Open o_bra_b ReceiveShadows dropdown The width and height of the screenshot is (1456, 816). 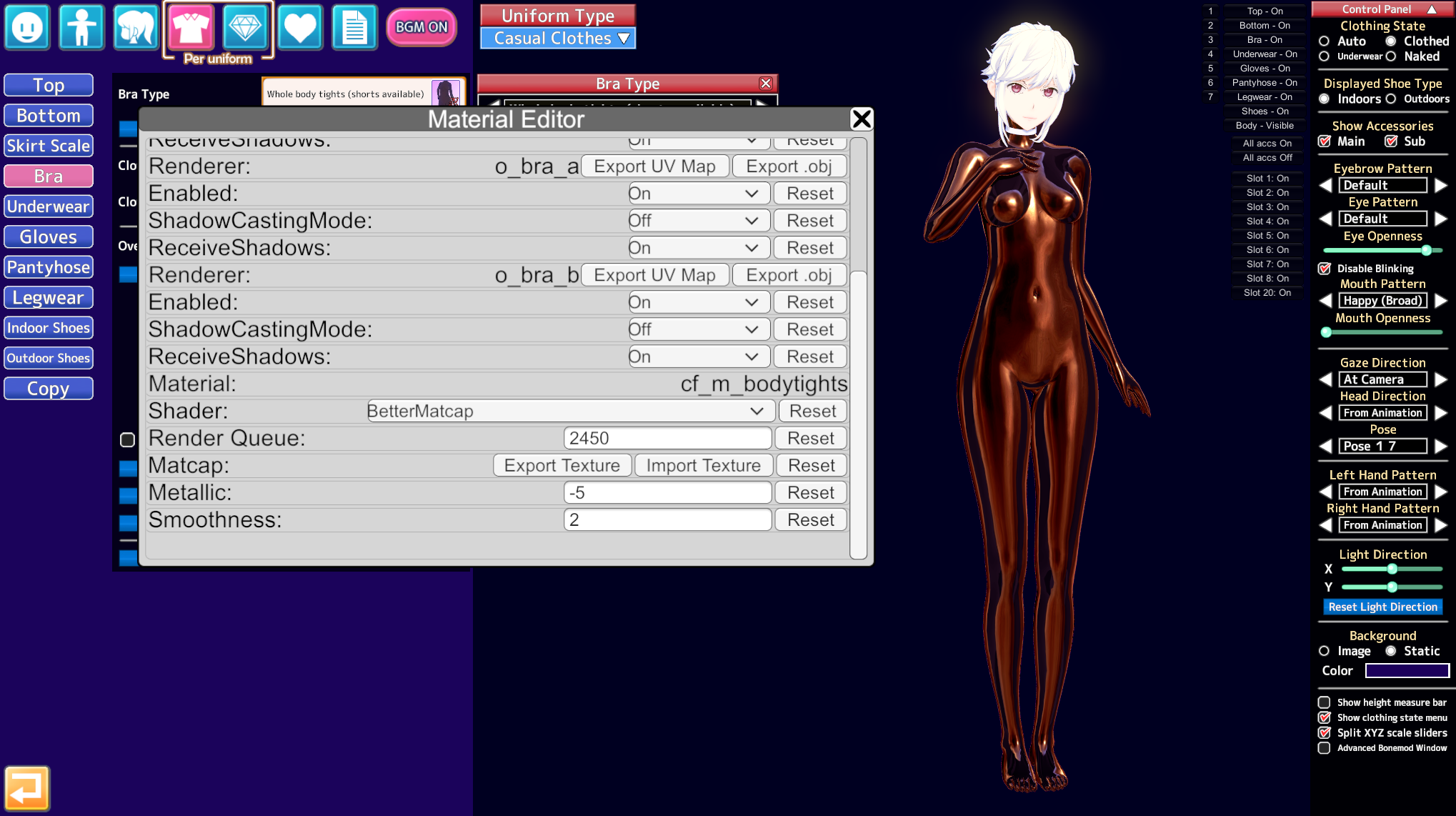tap(699, 357)
